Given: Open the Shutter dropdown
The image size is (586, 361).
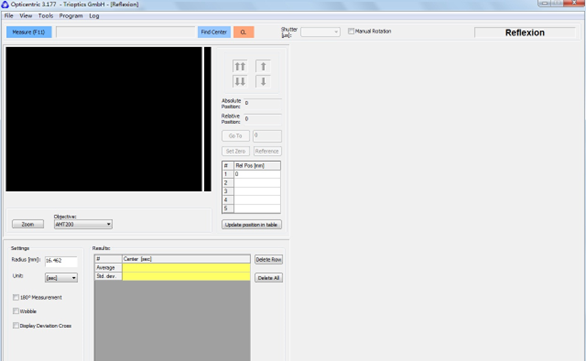Looking at the screenshot, I should pyautogui.click(x=320, y=32).
